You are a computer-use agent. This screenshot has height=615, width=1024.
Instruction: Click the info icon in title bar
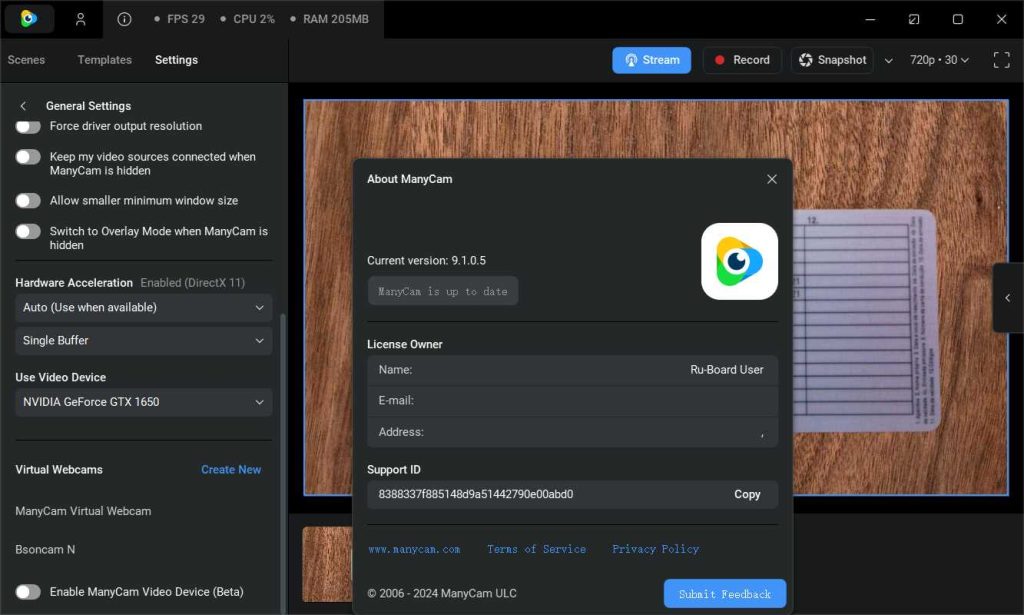click(x=124, y=19)
